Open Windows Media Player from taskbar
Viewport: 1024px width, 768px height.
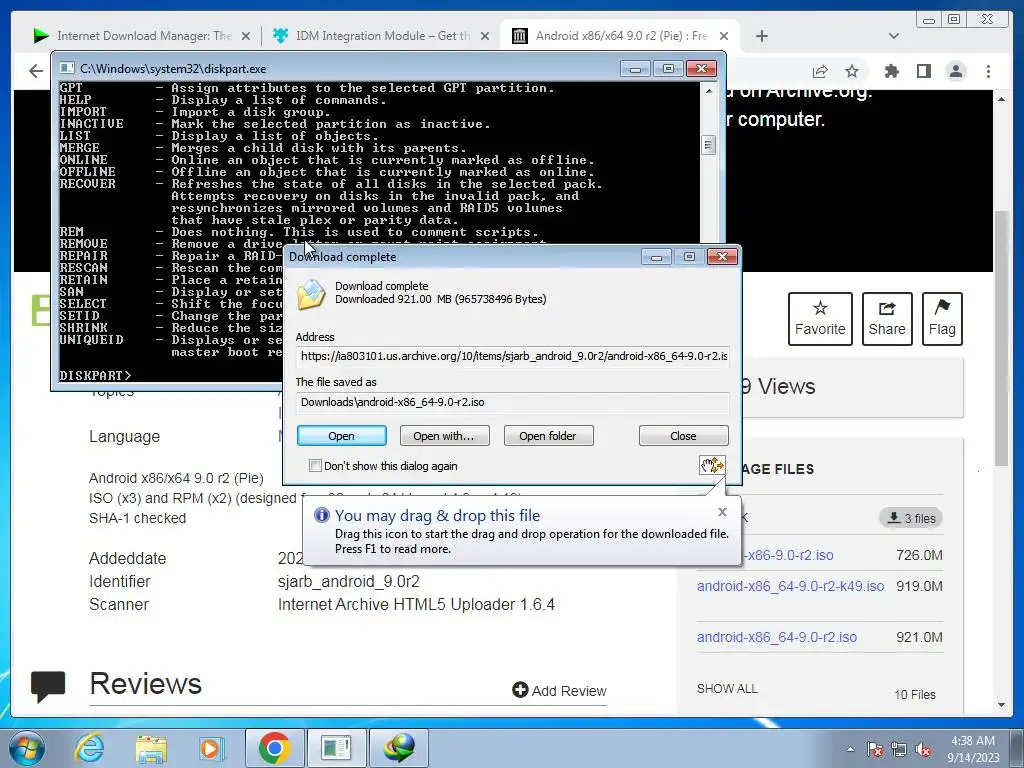212,748
